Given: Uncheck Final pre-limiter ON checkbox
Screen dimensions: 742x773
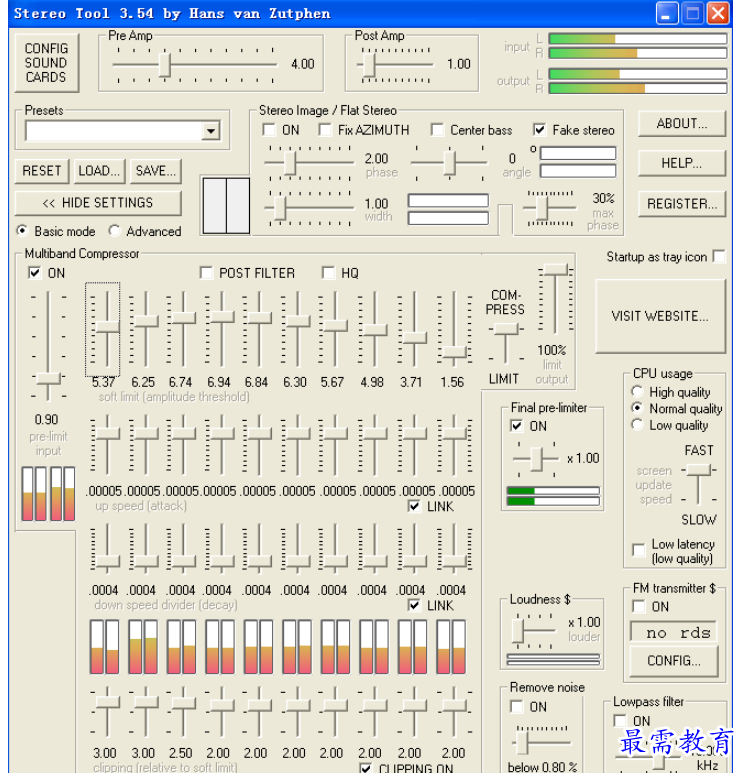Looking at the screenshot, I should click(516, 426).
